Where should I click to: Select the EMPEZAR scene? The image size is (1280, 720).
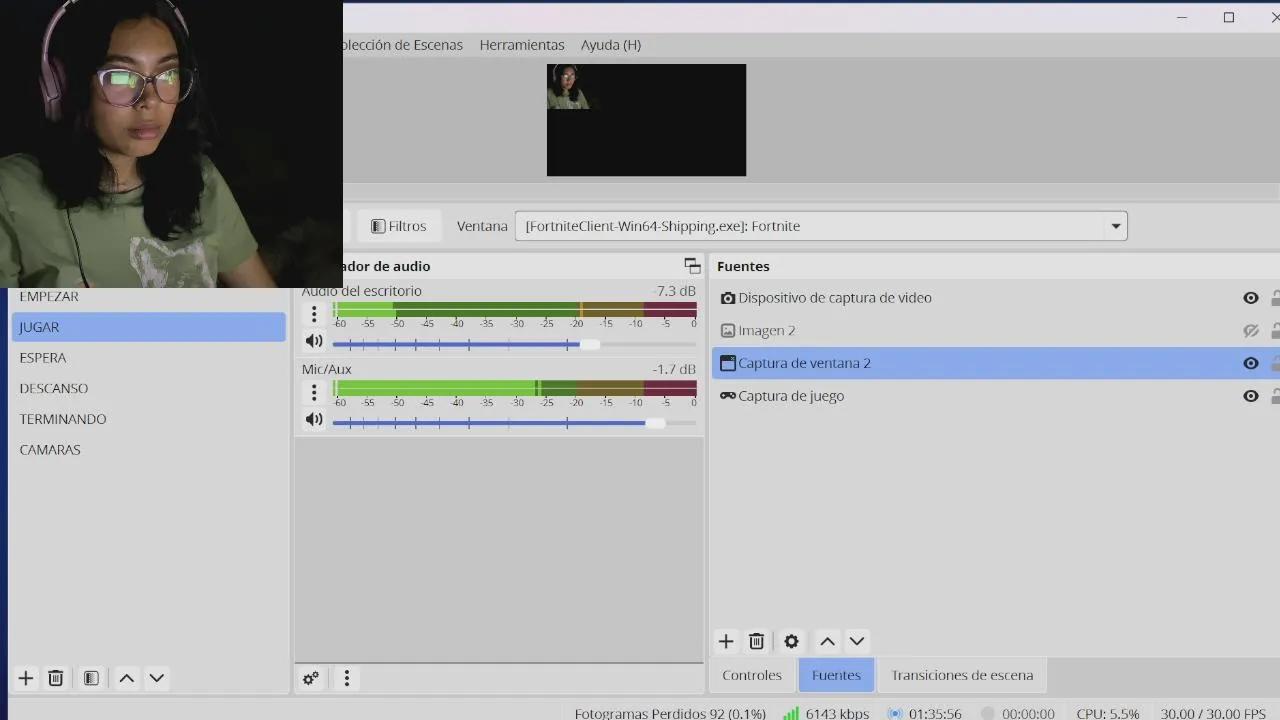pyautogui.click(x=148, y=297)
